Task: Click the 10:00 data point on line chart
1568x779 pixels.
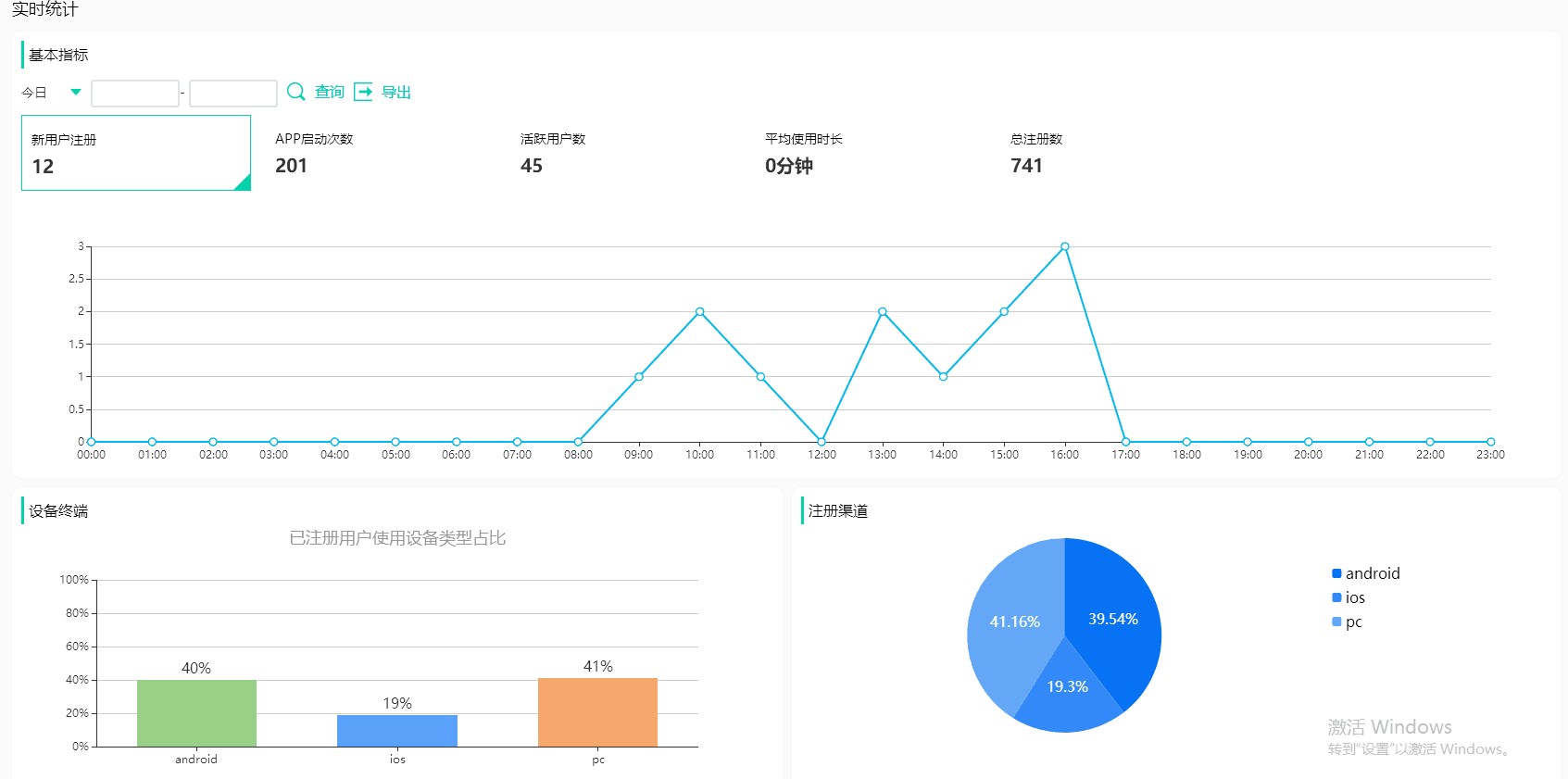Action: [699, 311]
